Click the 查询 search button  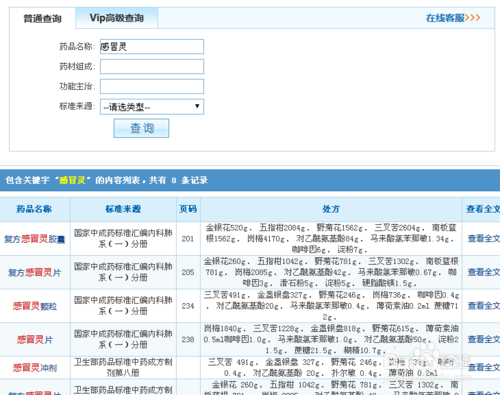coord(141,128)
